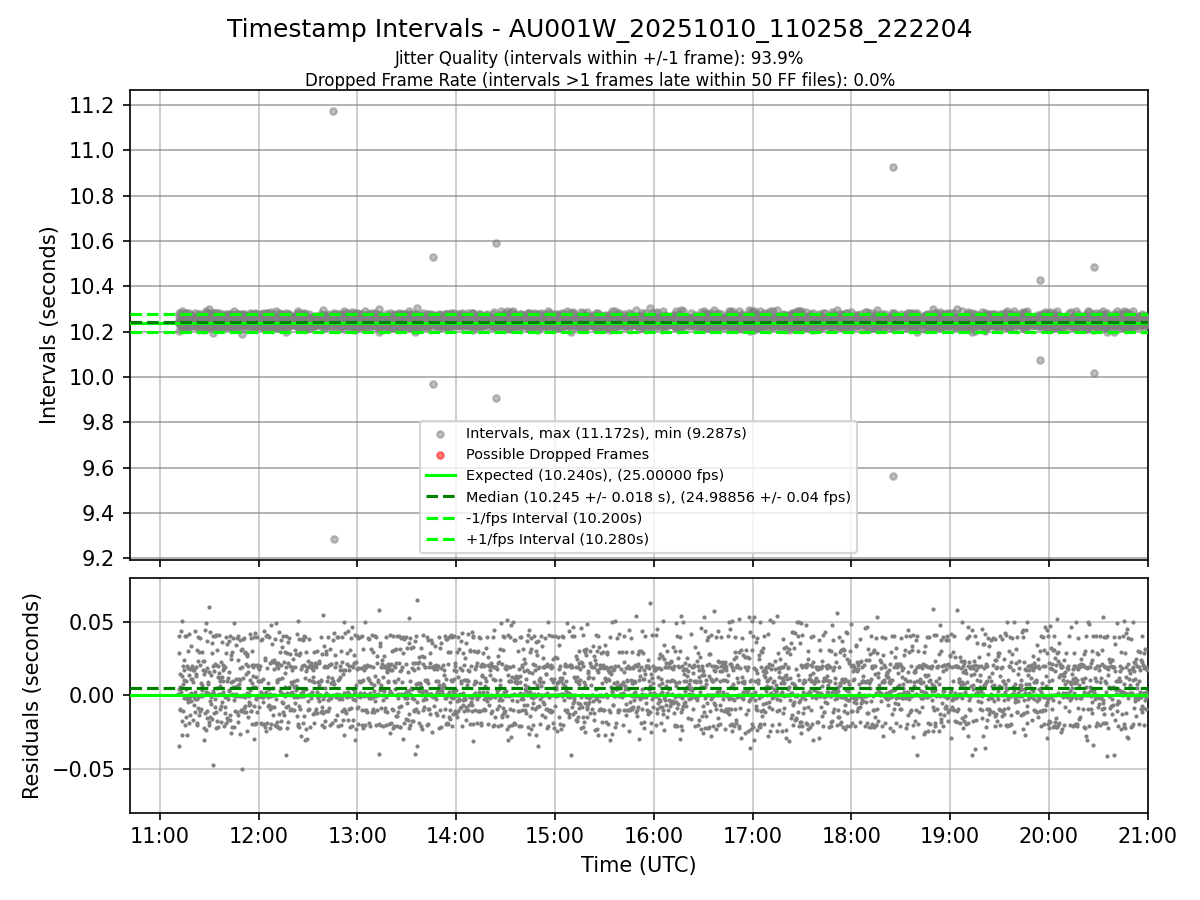Click the outlier point near 10.59 seconds

tap(496, 243)
